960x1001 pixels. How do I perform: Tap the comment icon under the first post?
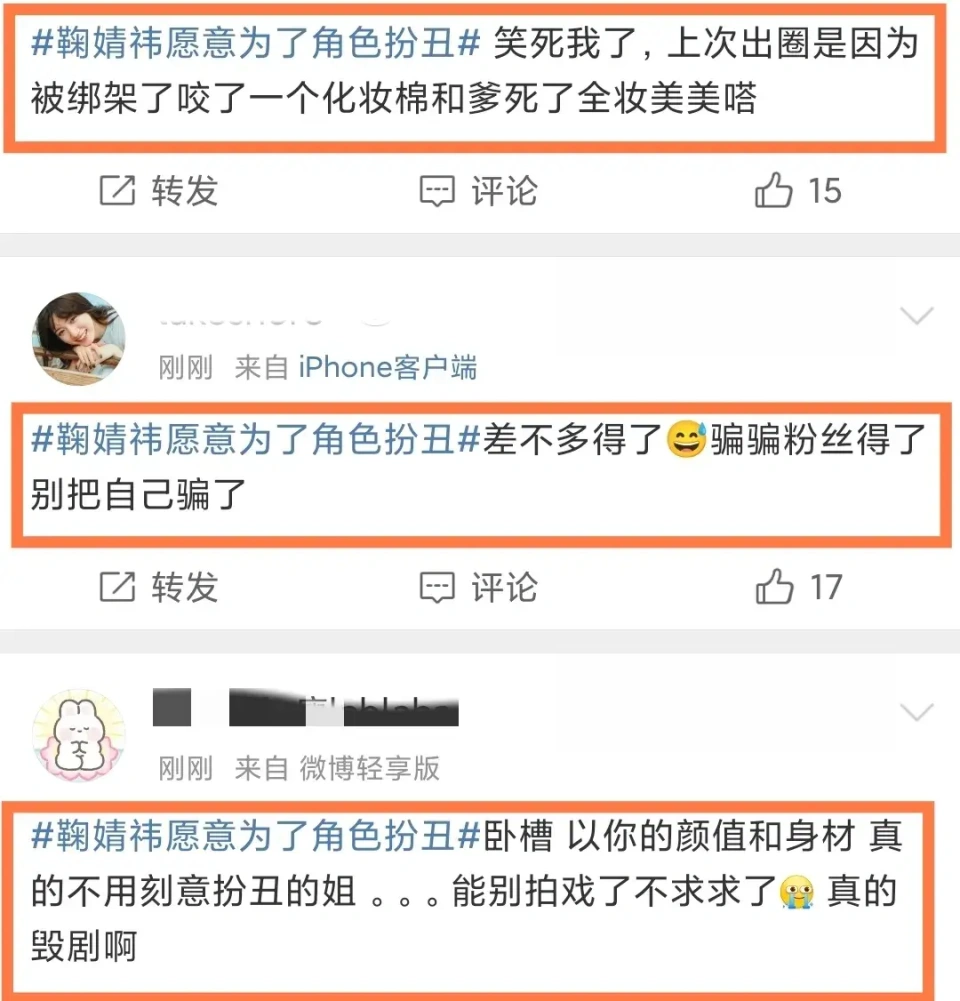pyautogui.click(x=437, y=191)
